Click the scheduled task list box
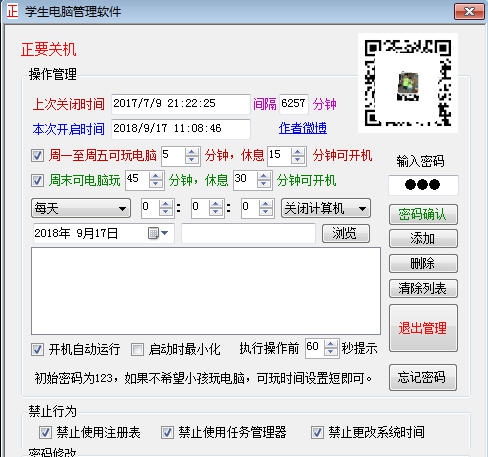This screenshot has width=488, height=457. [206, 291]
